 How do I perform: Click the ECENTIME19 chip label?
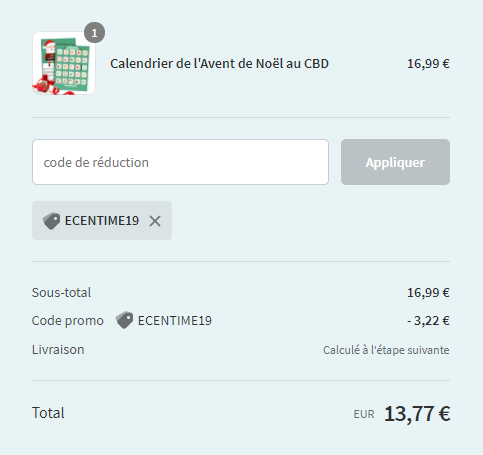click(x=102, y=221)
